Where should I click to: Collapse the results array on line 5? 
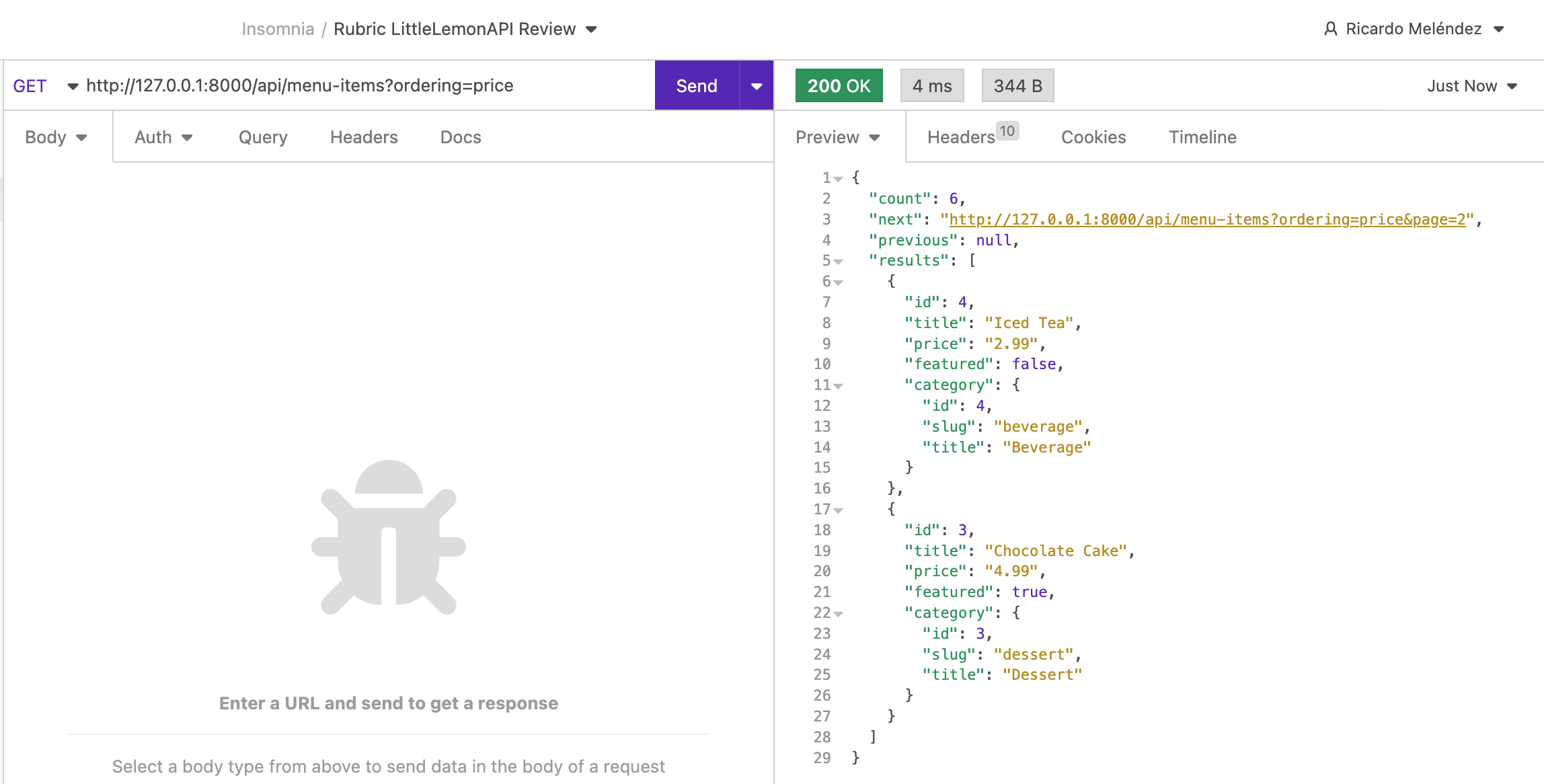(838, 262)
